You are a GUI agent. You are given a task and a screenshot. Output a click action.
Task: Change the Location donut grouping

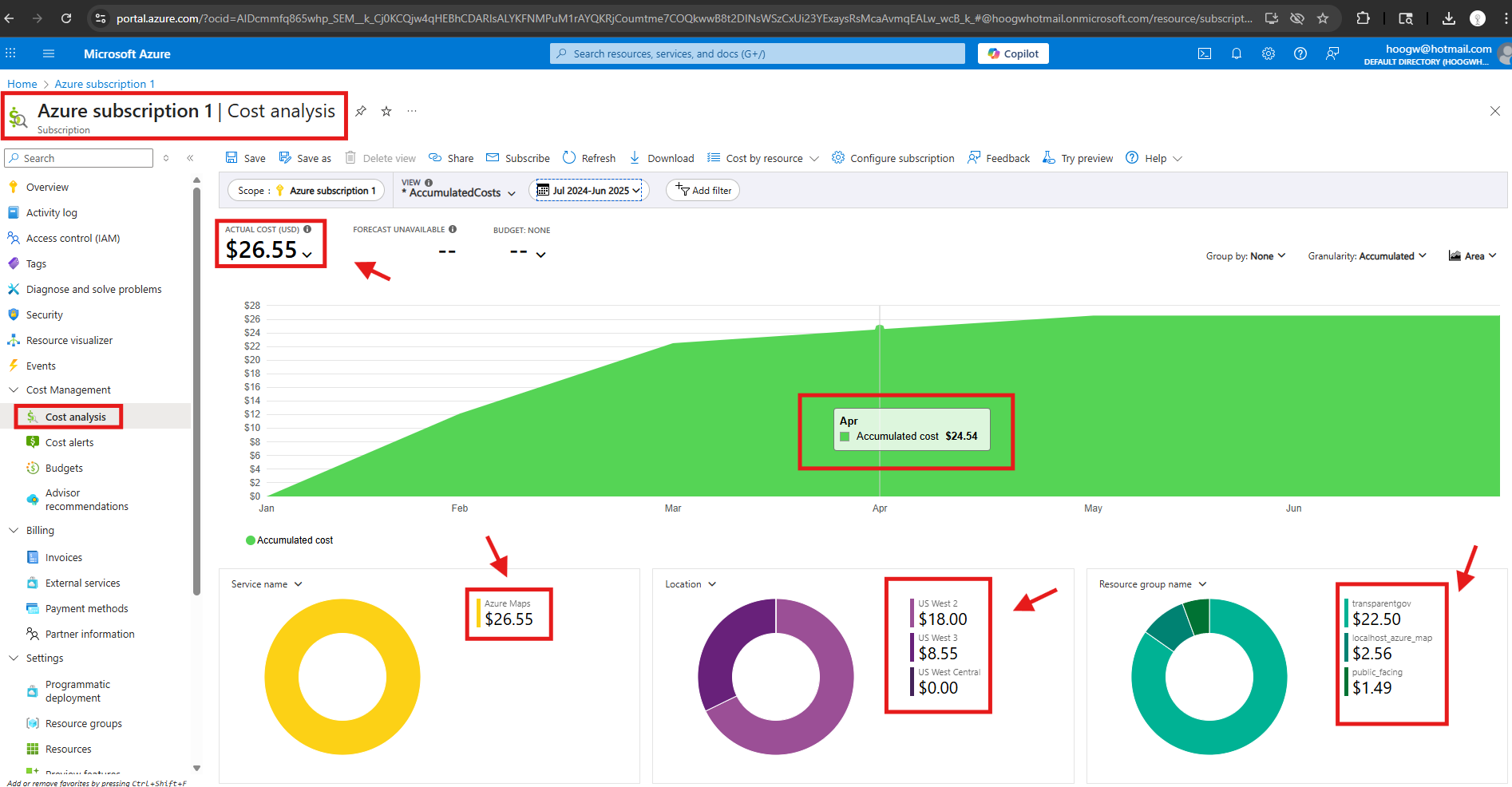(x=691, y=584)
